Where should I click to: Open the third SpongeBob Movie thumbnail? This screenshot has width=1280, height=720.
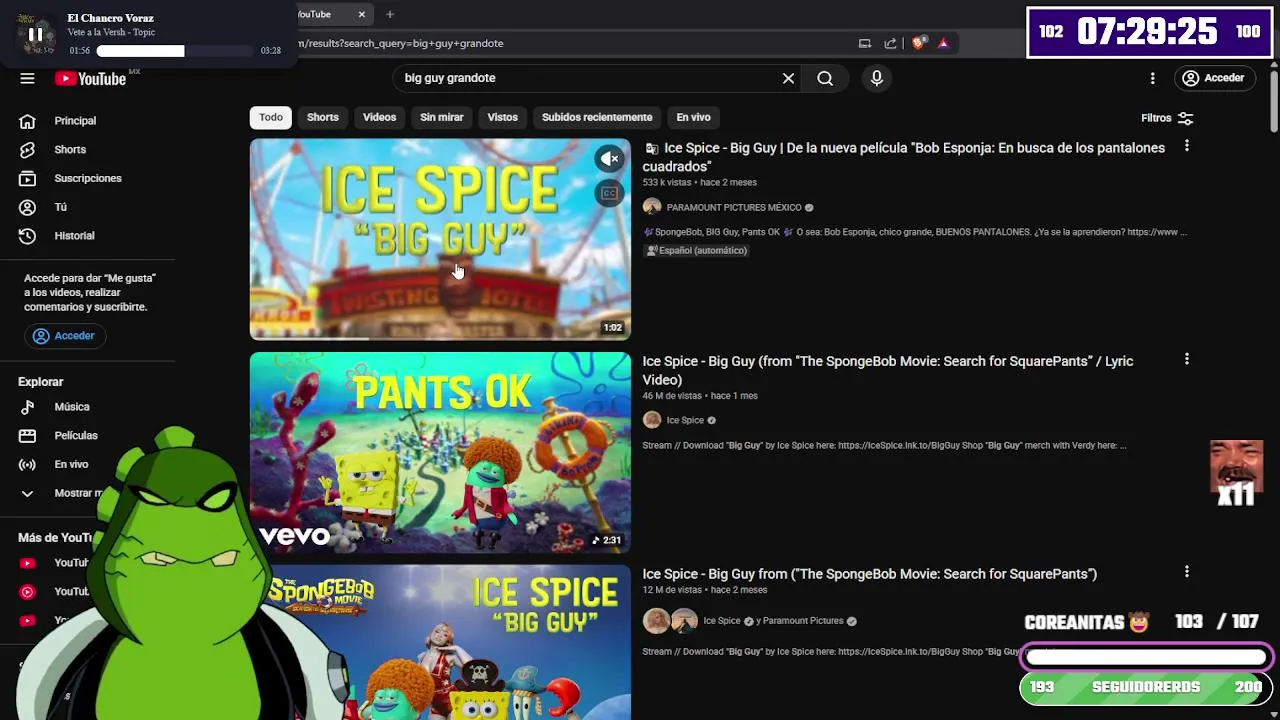(440, 642)
